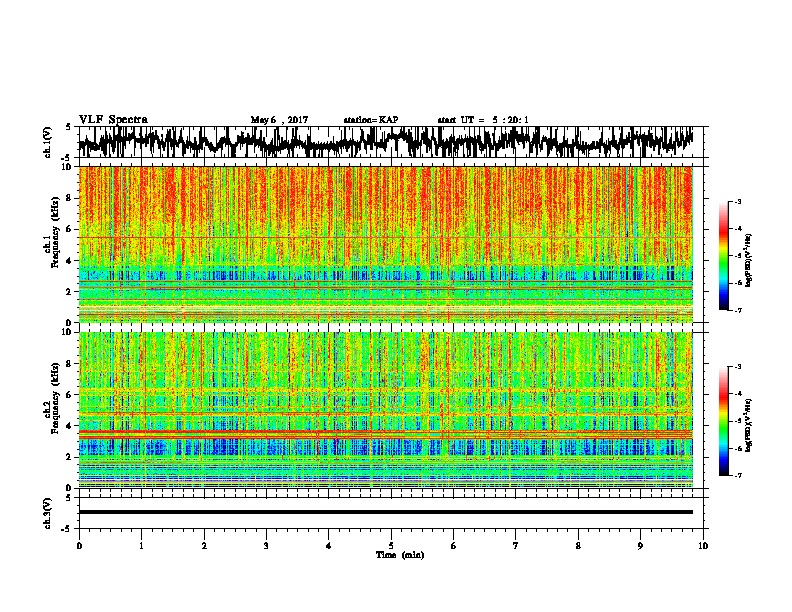Click time axis tick label '5'
The height and width of the screenshot is (612, 792).
(391, 546)
